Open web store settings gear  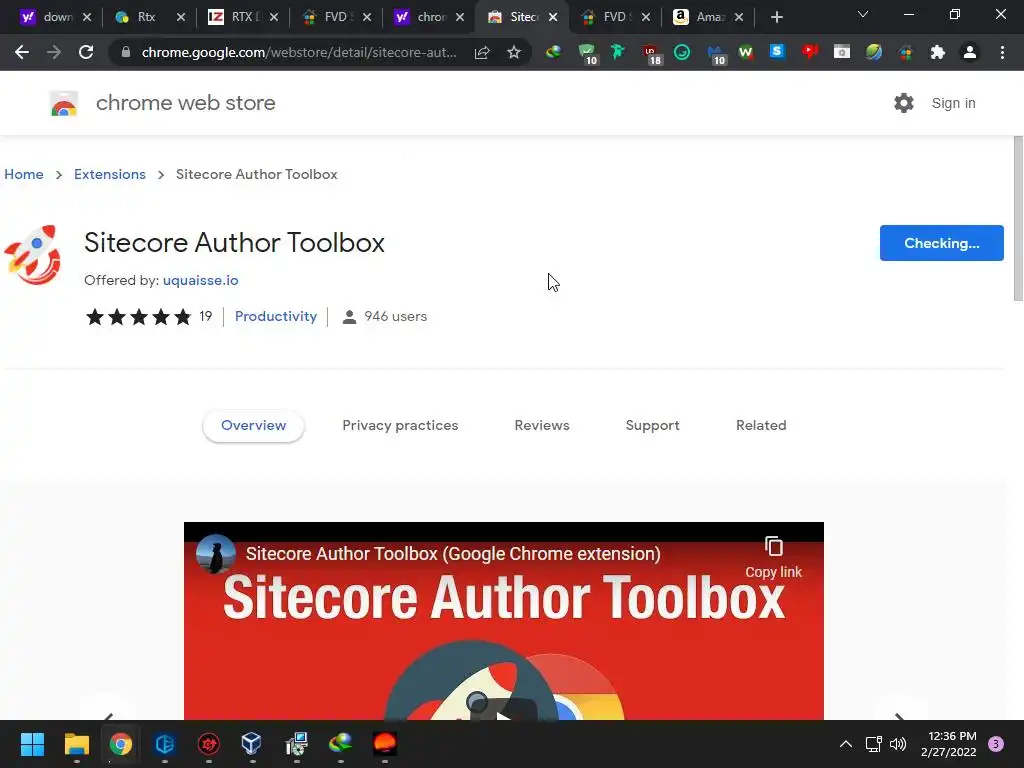coord(904,103)
